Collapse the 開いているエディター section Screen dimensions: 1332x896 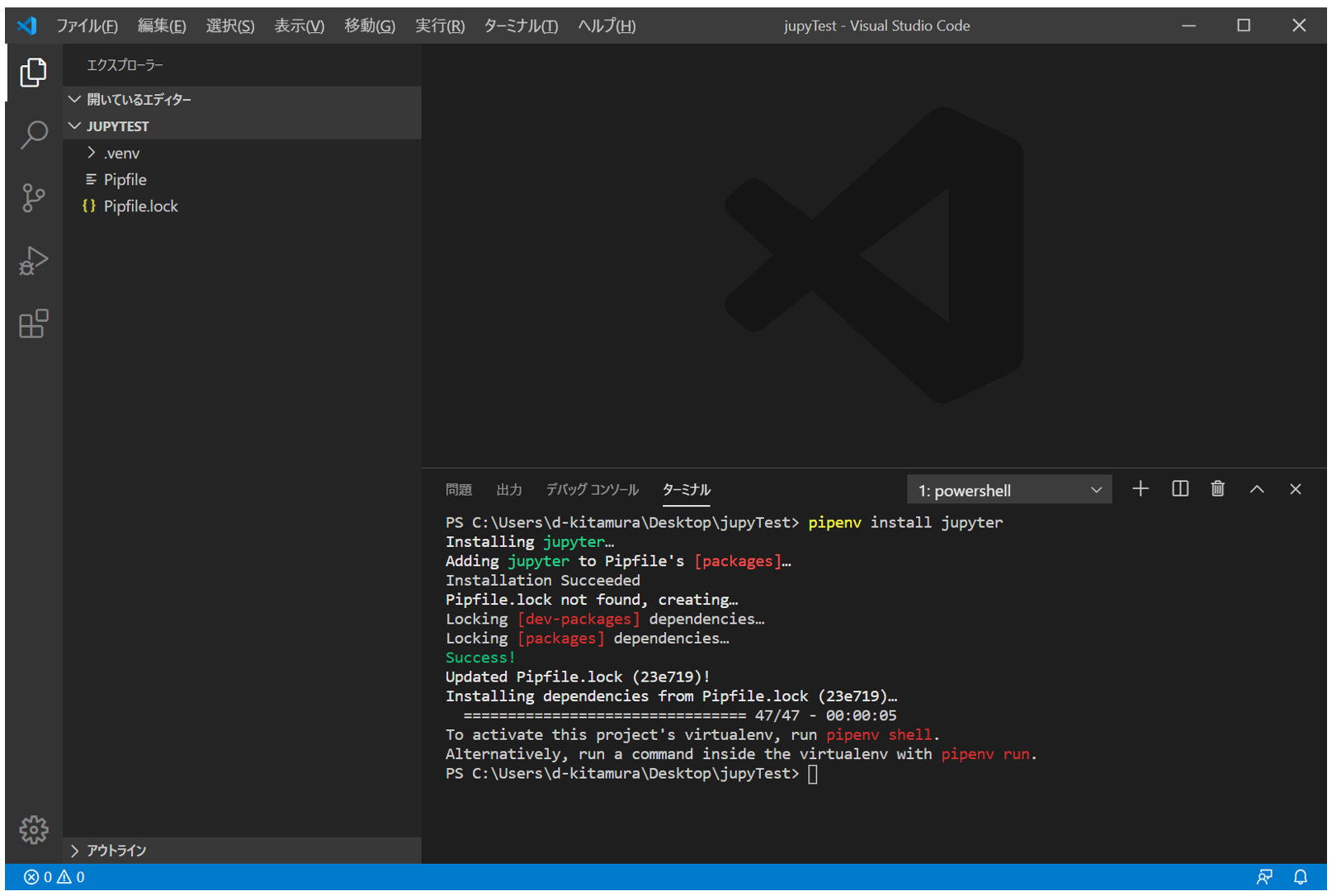242,99
